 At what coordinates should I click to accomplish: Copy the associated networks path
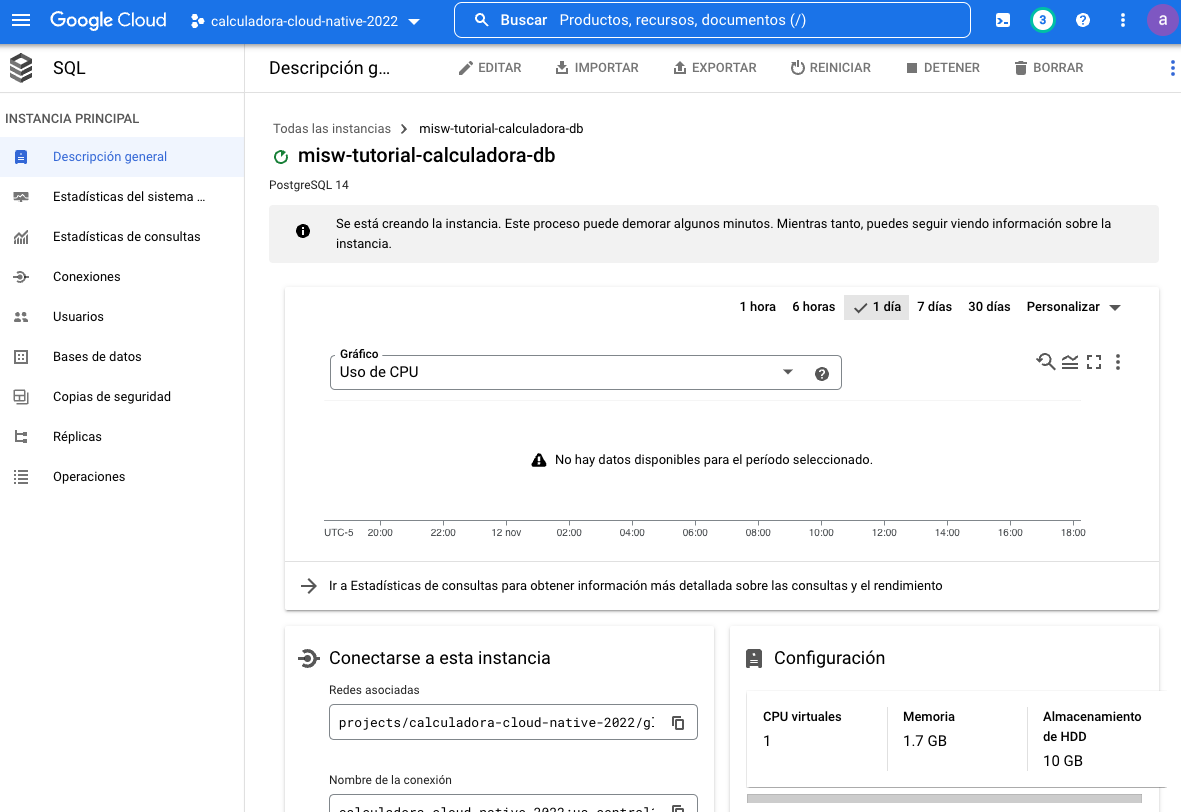coord(678,722)
